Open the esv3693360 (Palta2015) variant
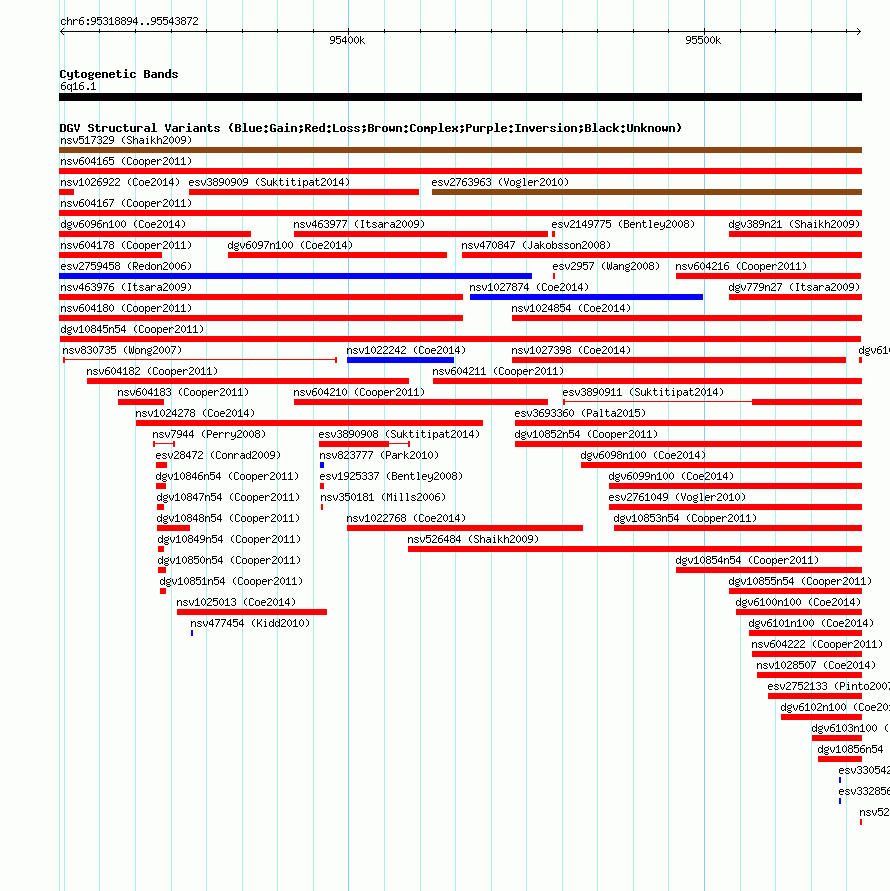Screen dimensions: 890x891 [580, 414]
